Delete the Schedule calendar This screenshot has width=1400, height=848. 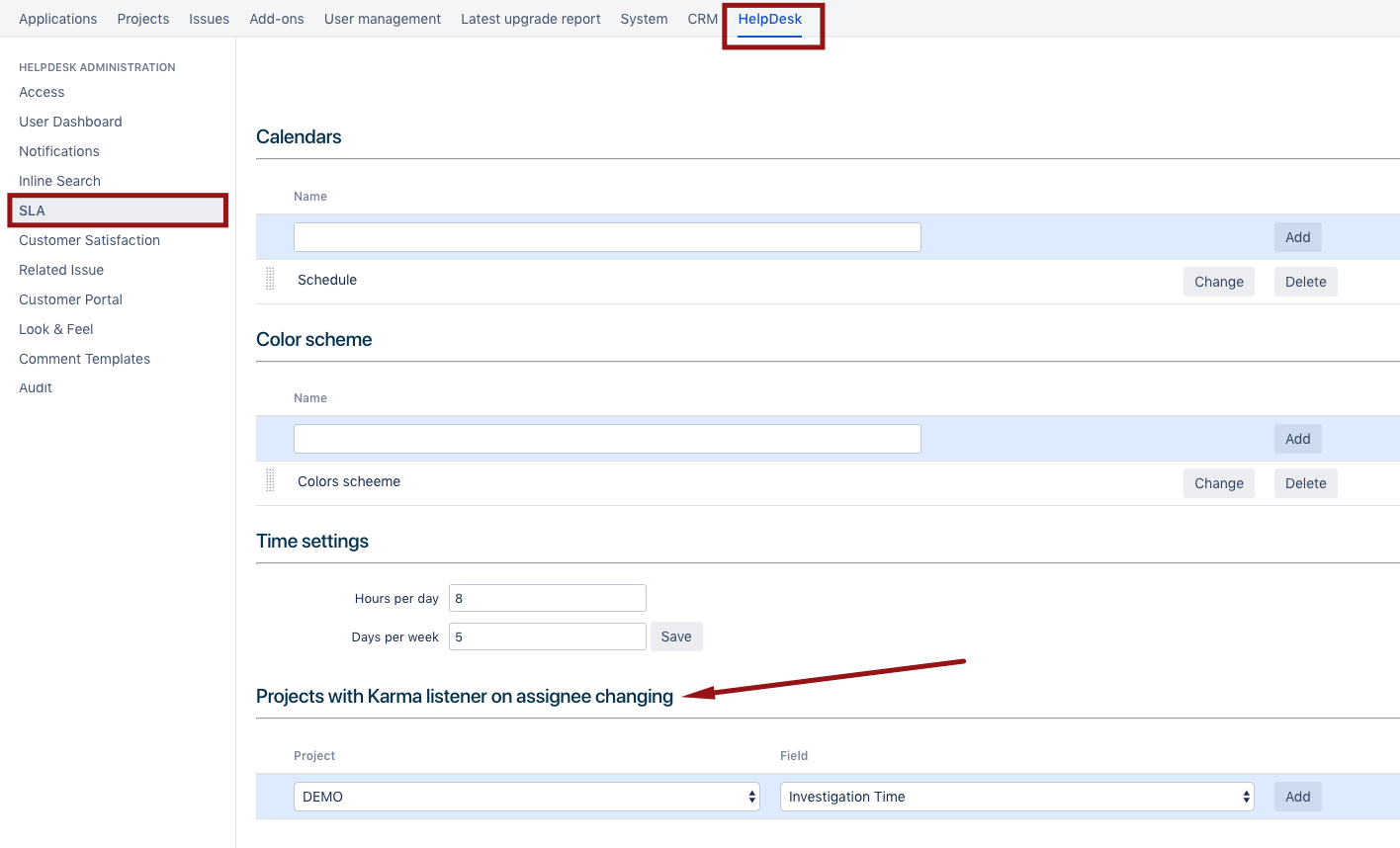1305,282
